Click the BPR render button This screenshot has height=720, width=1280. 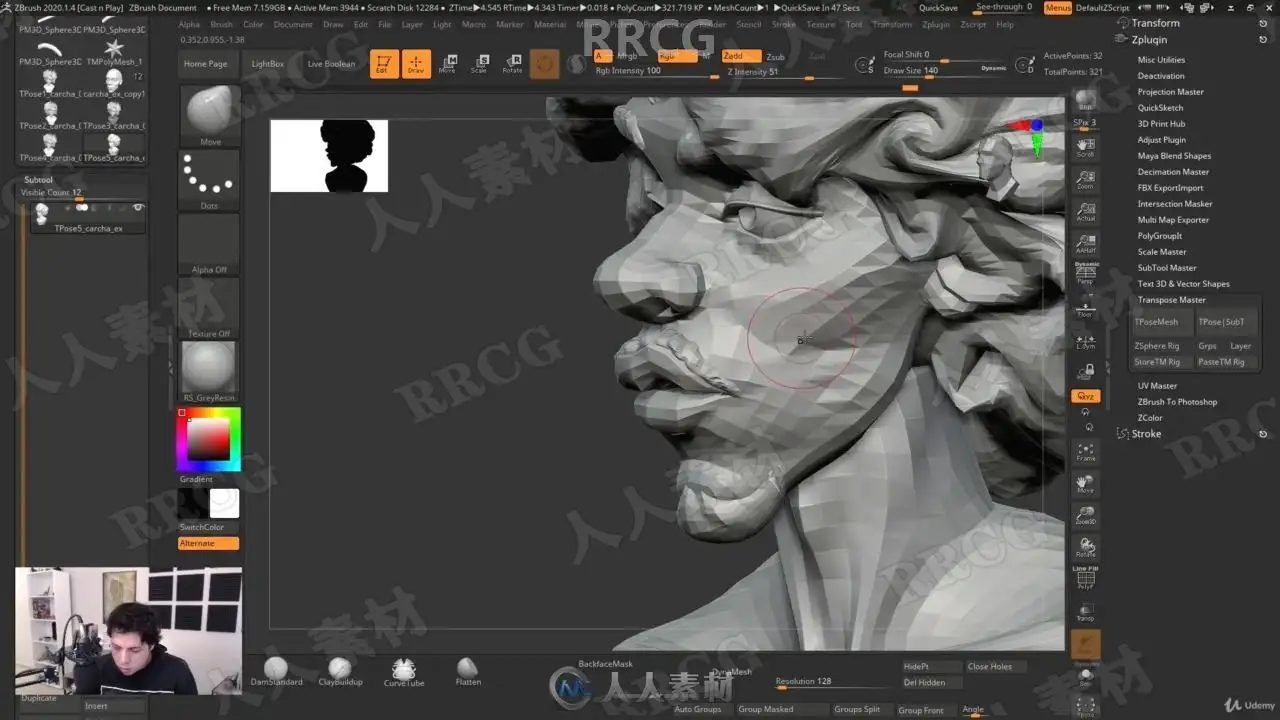(x=1085, y=100)
